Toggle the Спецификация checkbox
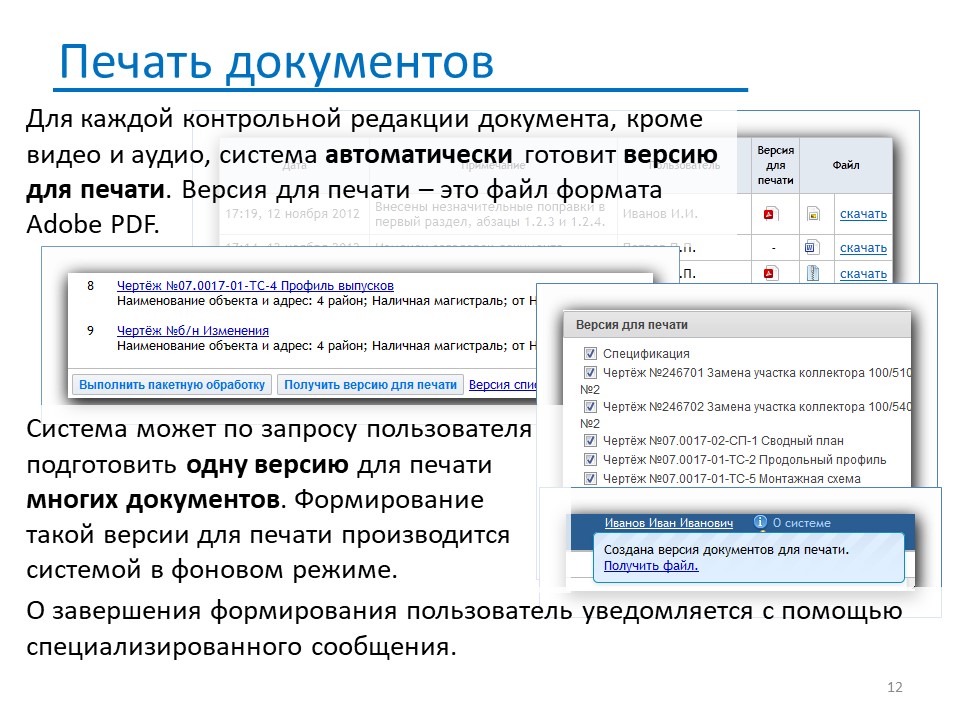The image size is (960, 720). (x=590, y=353)
